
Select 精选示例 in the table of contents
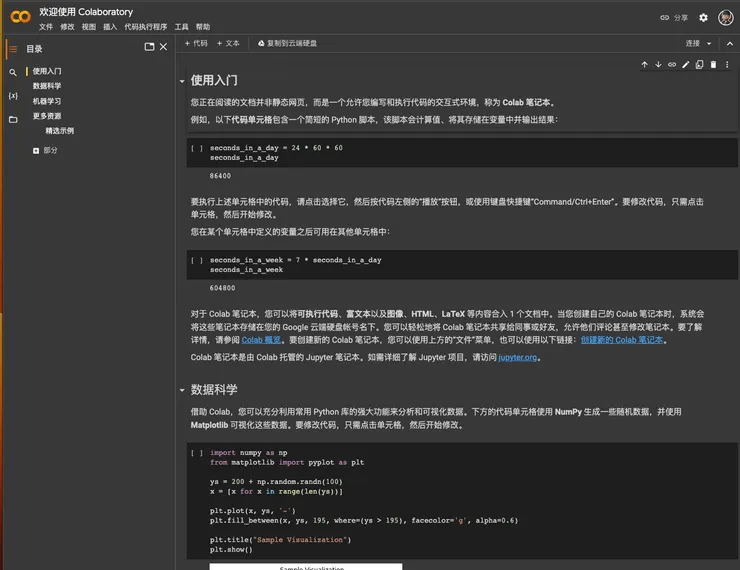(x=59, y=131)
